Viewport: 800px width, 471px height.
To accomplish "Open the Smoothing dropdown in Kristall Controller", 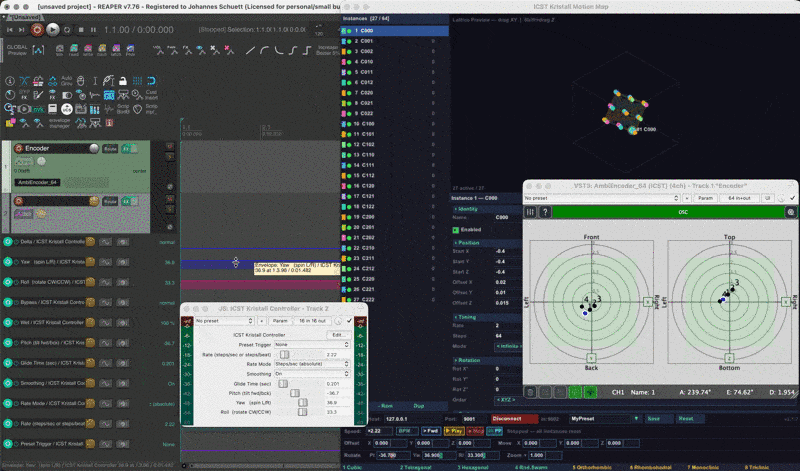I will [x=312, y=374].
